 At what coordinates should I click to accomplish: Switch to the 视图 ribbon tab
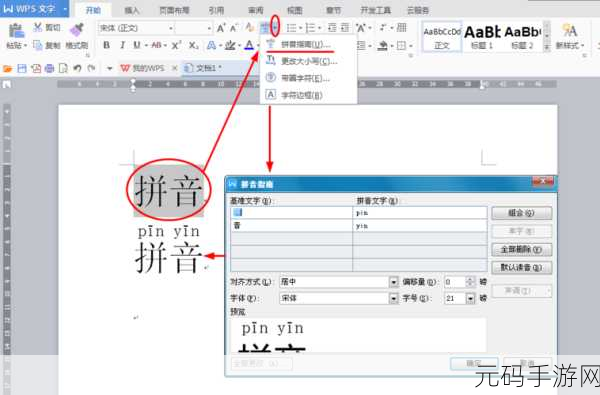(294, 10)
